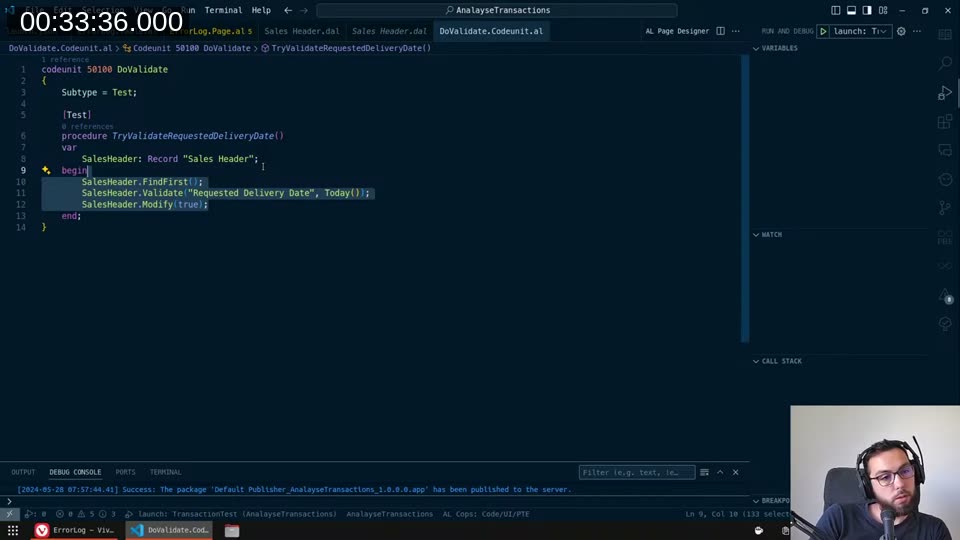Switch to the OUTPUT panel tab
This screenshot has height=540, width=960.
23,472
